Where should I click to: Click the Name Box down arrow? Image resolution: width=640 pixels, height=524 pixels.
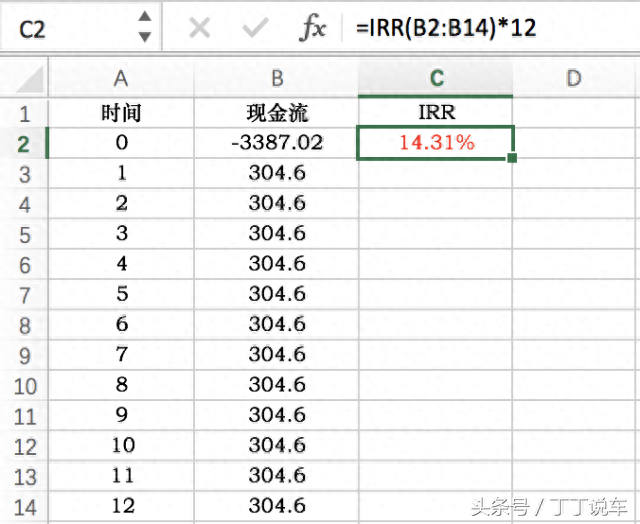pos(145,37)
